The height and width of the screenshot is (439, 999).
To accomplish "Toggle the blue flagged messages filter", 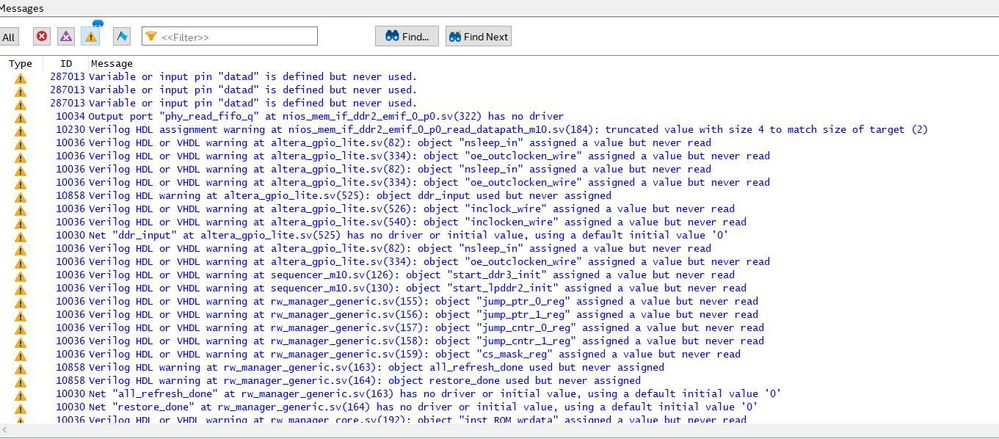I will click(122, 36).
